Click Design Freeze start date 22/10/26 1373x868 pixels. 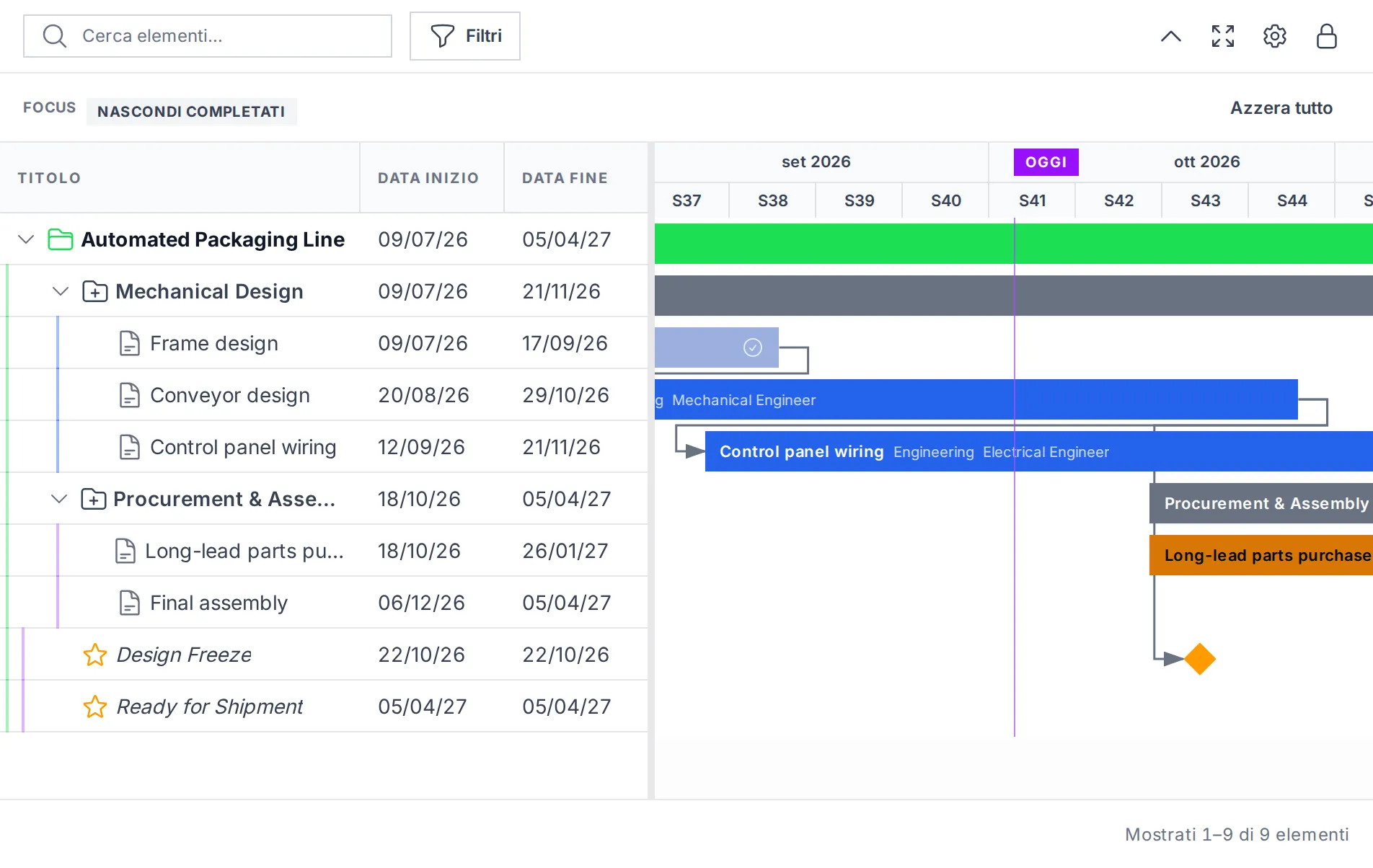pos(422,655)
